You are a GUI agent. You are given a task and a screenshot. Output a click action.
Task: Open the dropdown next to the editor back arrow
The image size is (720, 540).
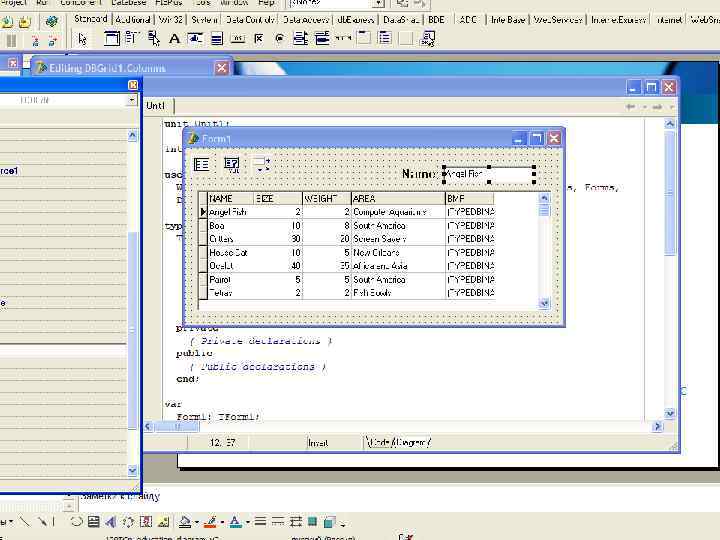coord(644,107)
